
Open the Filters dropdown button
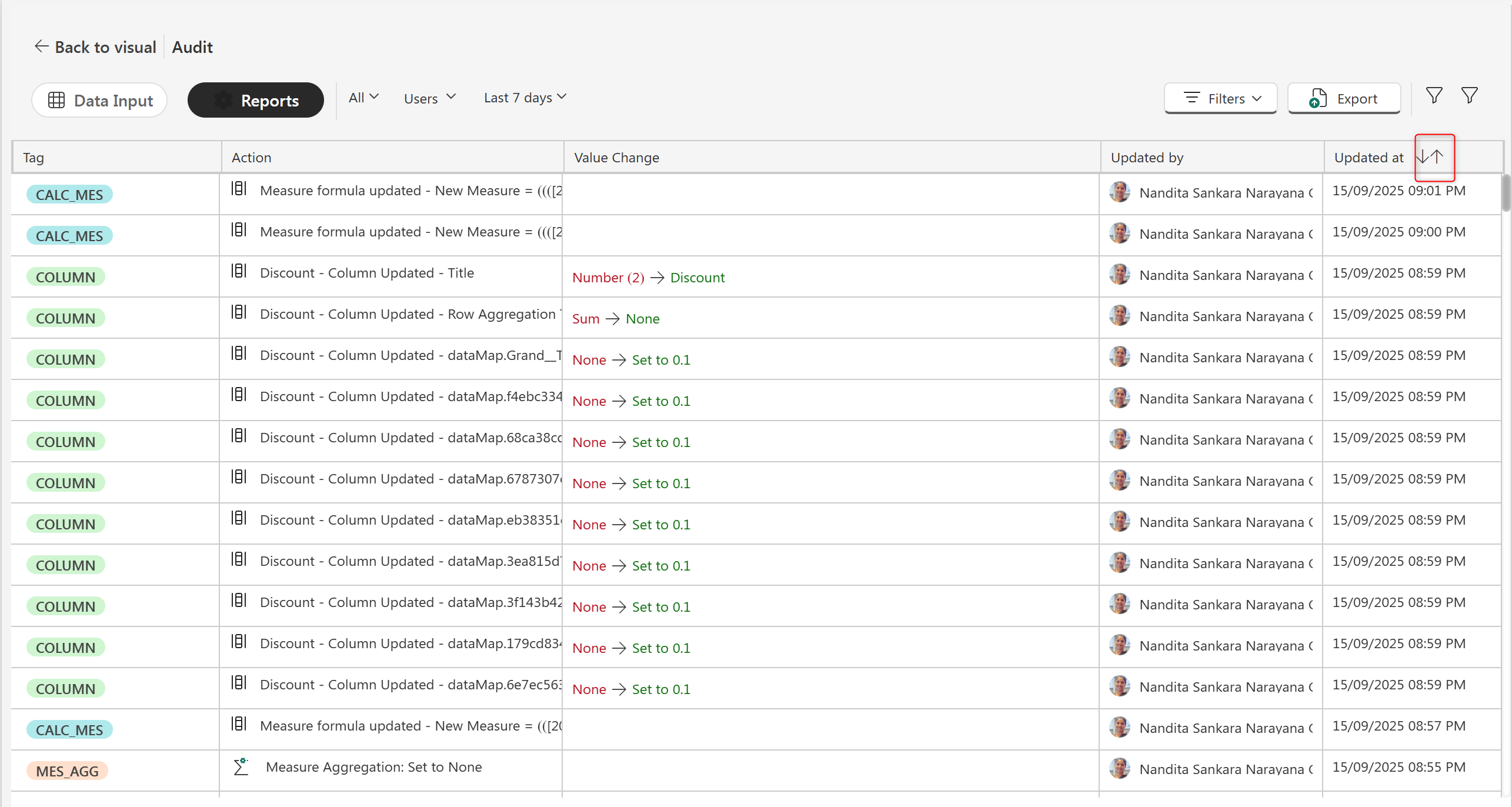click(1220, 98)
